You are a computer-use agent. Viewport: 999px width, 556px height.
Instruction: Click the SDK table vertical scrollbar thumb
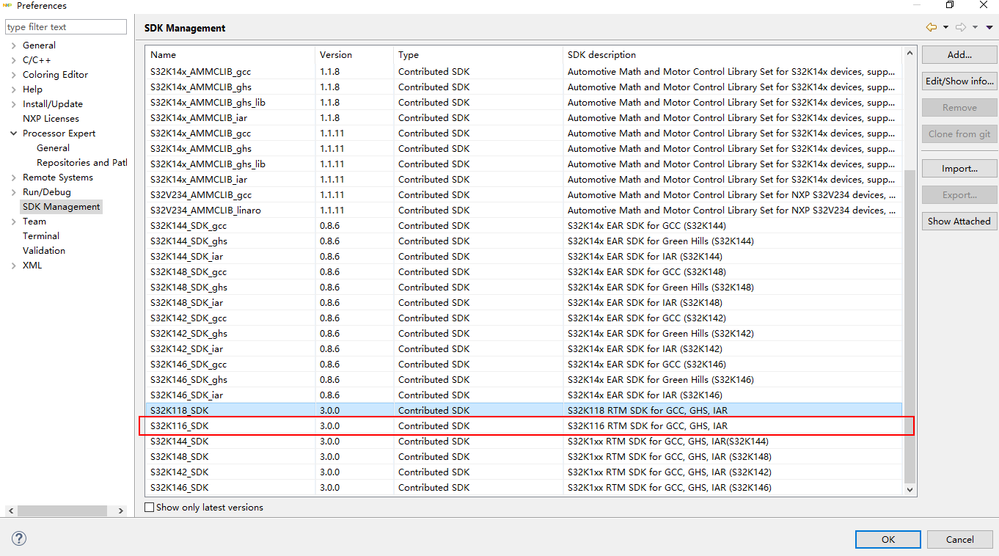(x=910, y=327)
